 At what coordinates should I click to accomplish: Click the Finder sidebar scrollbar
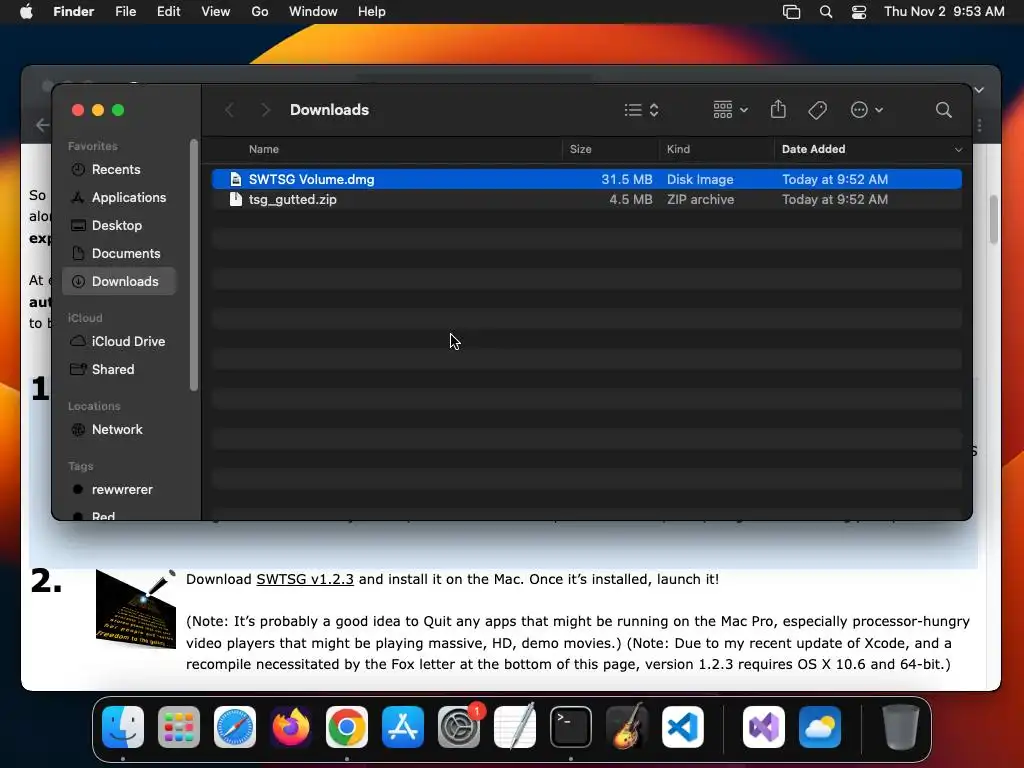(x=193, y=264)
